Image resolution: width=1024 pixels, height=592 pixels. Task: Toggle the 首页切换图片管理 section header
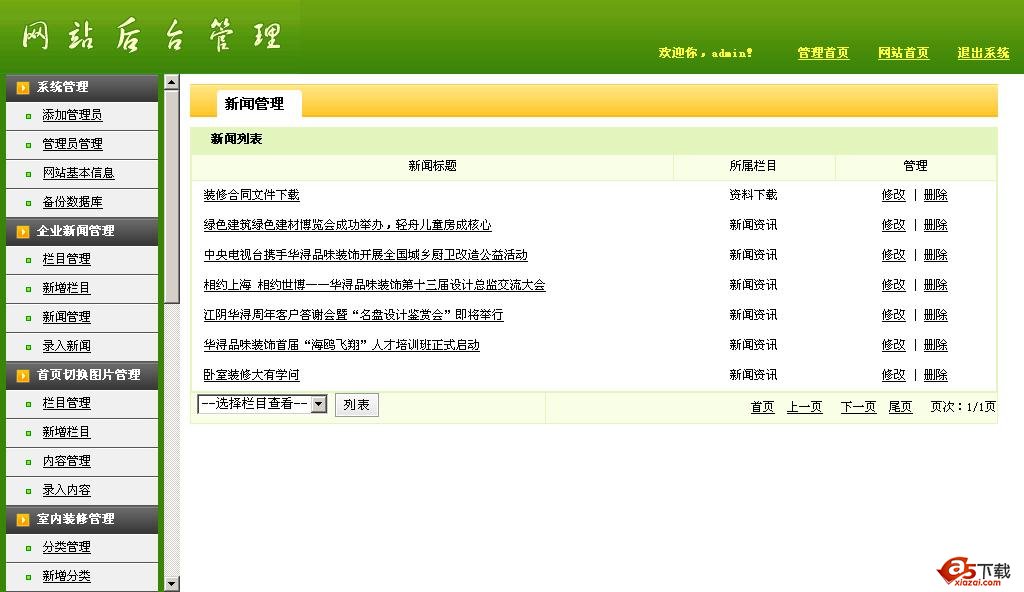click(82, 375)
